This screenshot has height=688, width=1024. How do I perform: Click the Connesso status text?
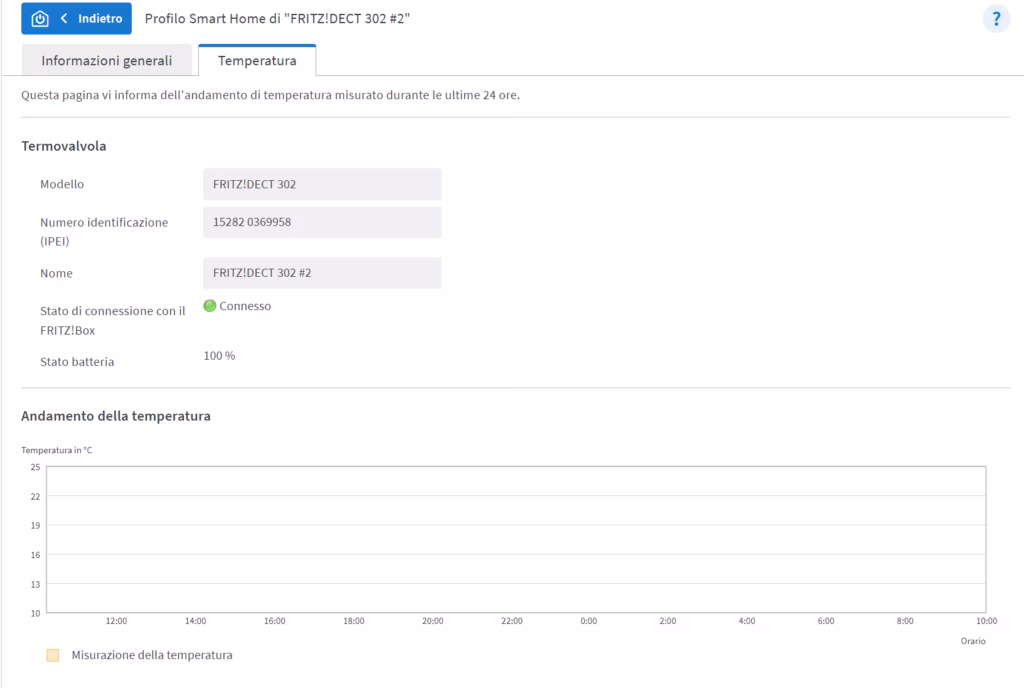pos(245,305)
